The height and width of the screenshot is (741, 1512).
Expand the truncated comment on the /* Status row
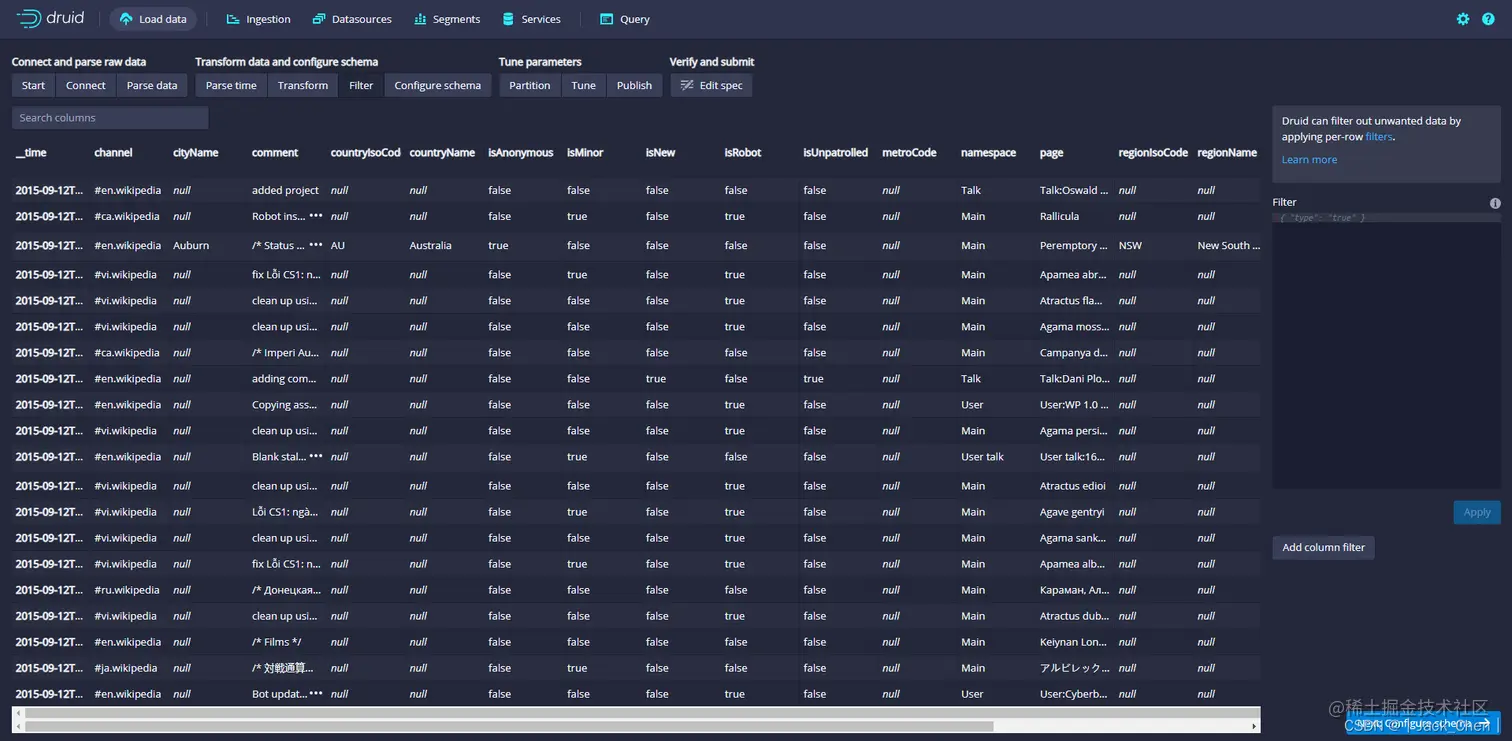[x=316, y=245]
